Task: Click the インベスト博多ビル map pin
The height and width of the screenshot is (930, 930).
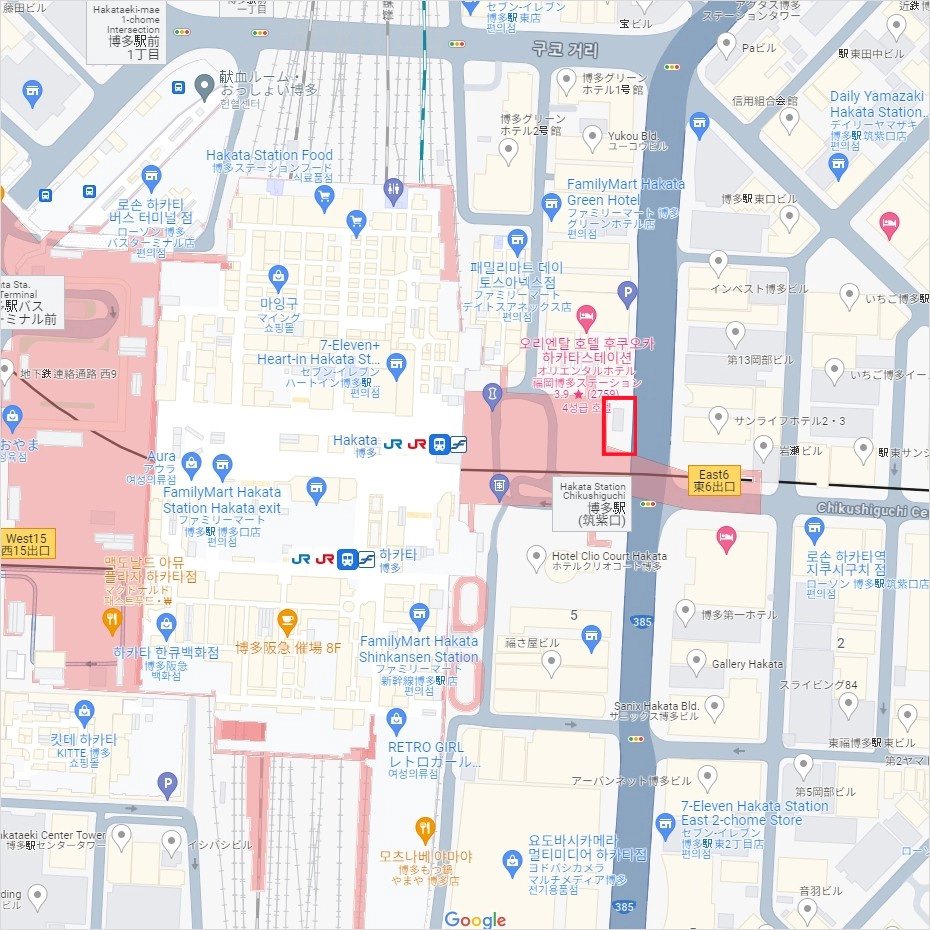Action: 718,263
